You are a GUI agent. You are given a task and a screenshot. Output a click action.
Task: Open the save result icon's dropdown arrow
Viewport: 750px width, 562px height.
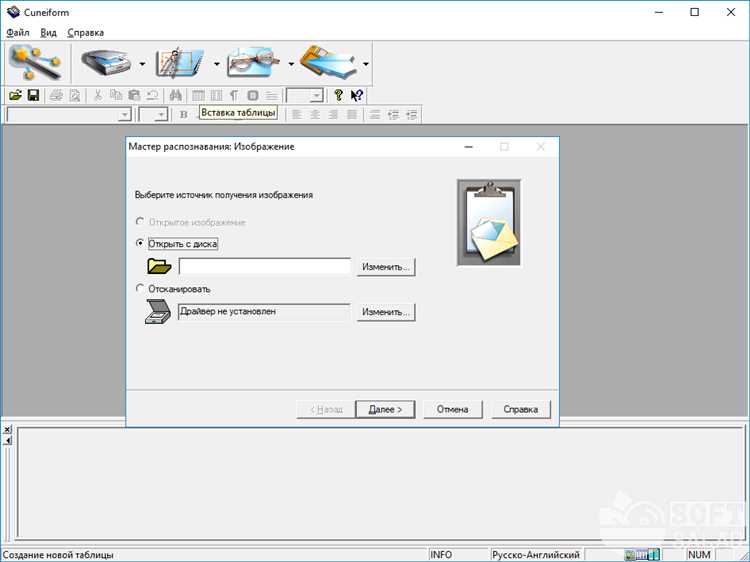tap(366, 64)
